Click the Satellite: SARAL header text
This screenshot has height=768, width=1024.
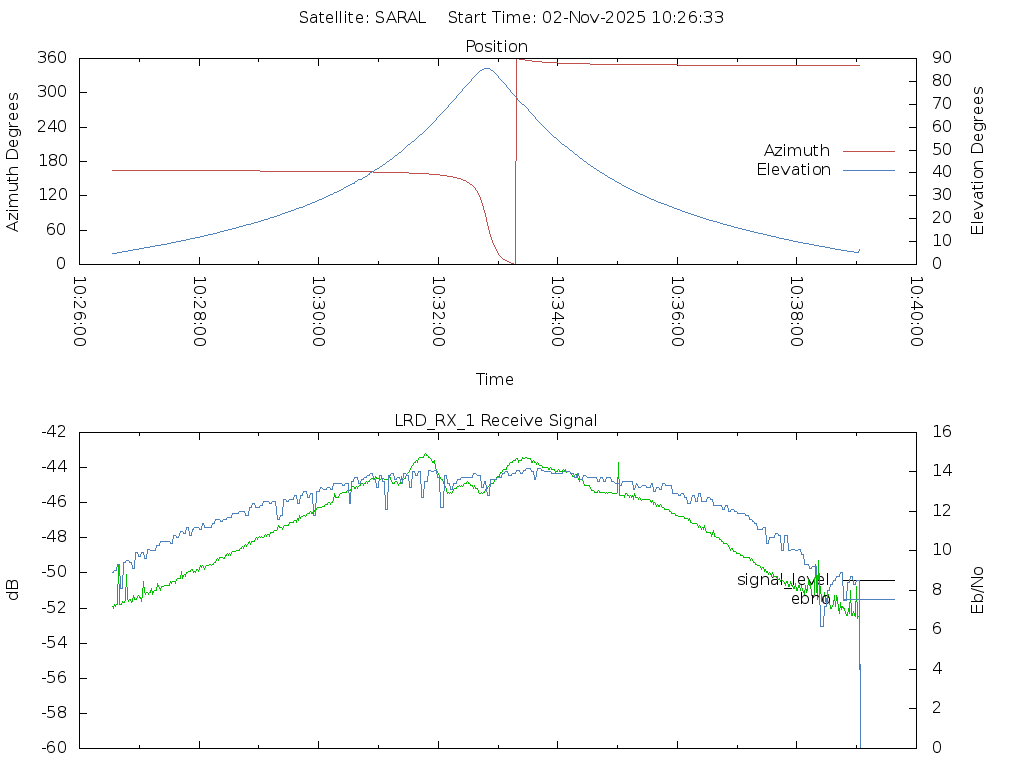[x=362, y=17]
